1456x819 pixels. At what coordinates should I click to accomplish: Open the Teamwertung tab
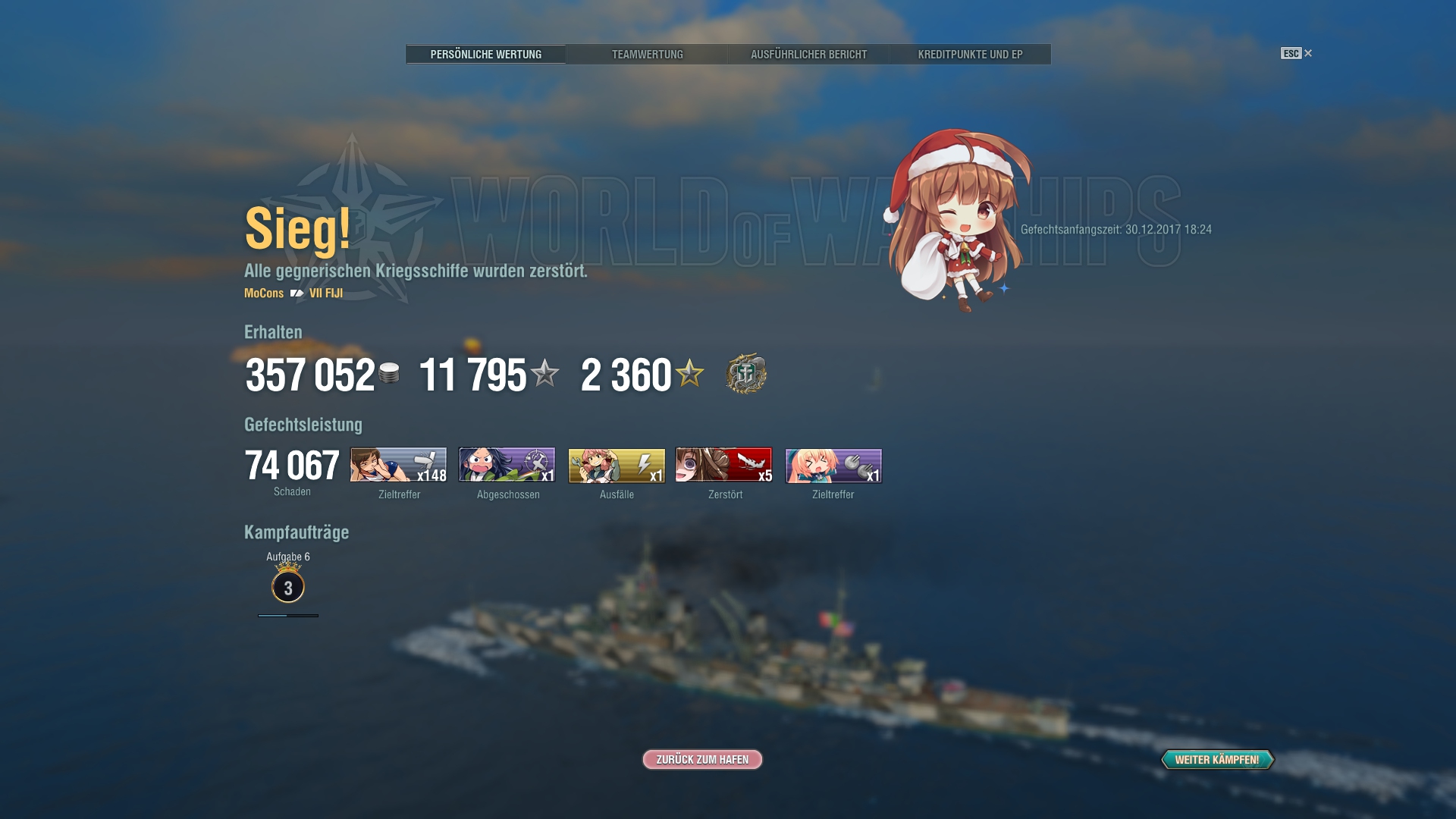(x=647, y=55)
